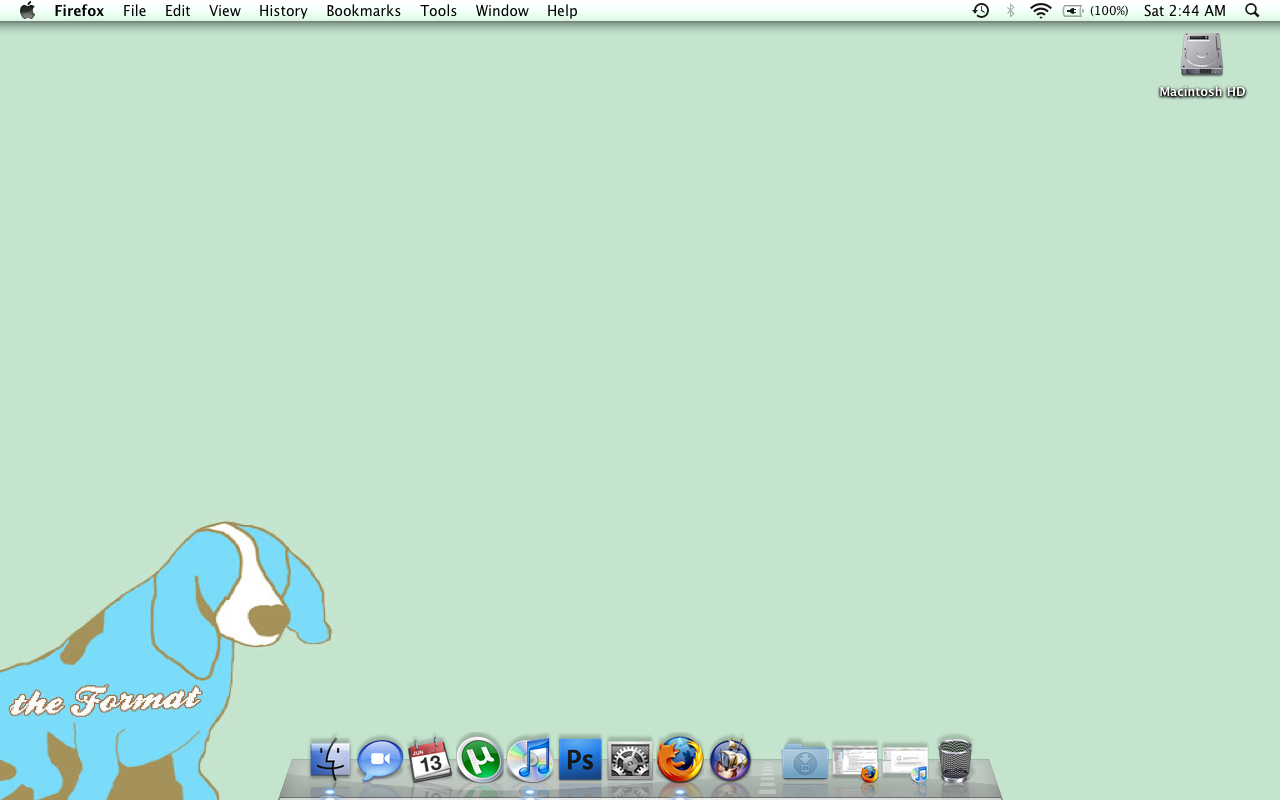Image resolution: width=1280 pixels, height=800 pixels.
Task: Open the Window menu
Action: coord(502,11)
